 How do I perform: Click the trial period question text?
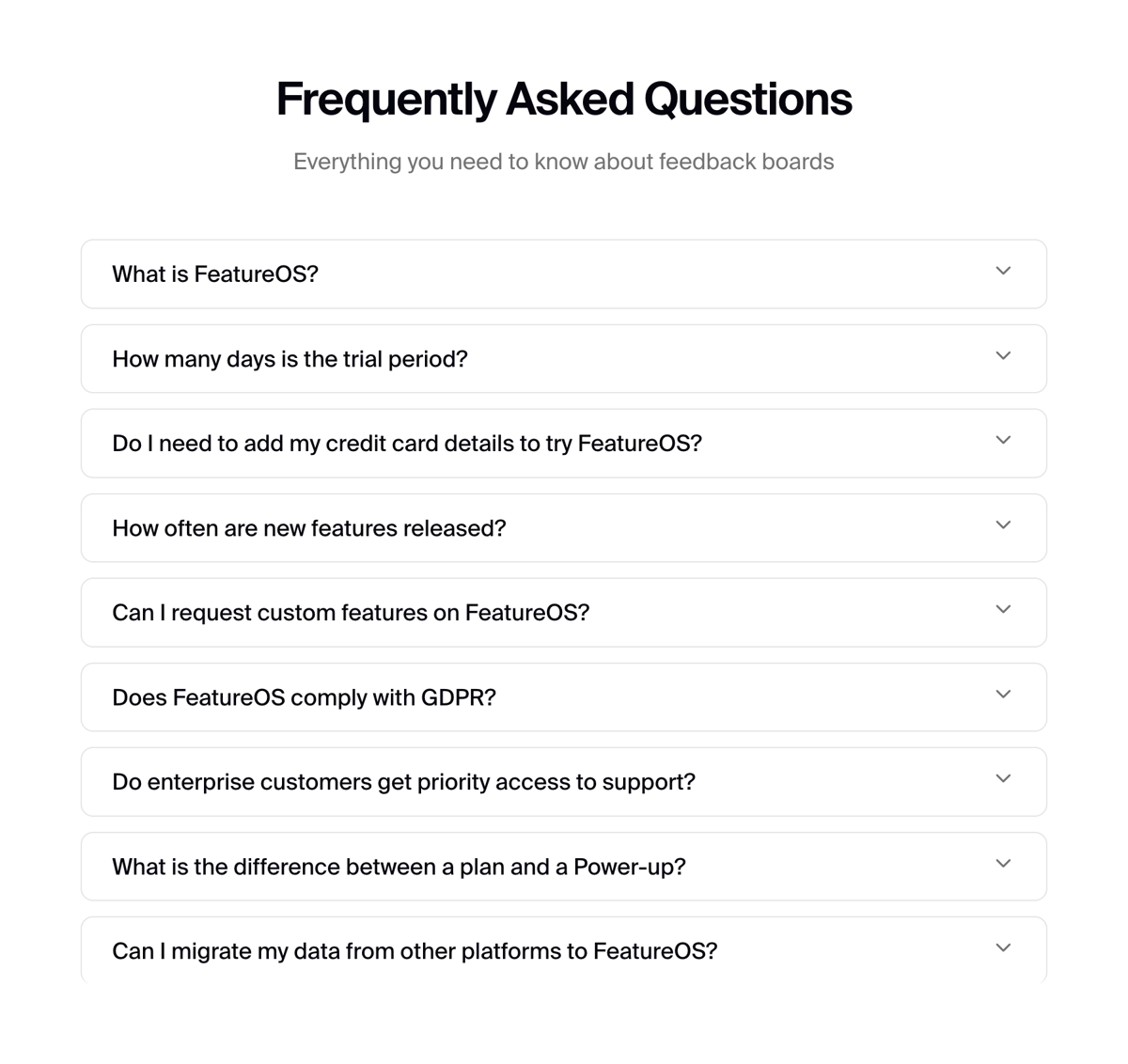pyautogui.click(x=289, y=358)
